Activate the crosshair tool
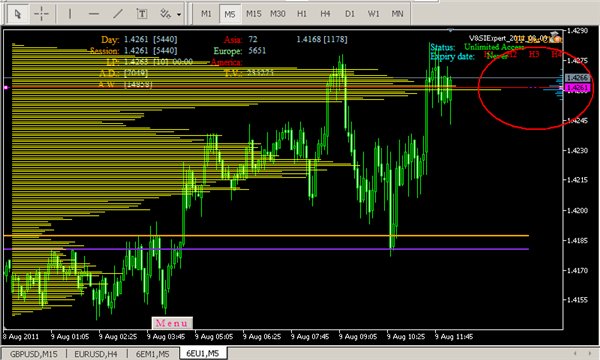 [41, 14]
